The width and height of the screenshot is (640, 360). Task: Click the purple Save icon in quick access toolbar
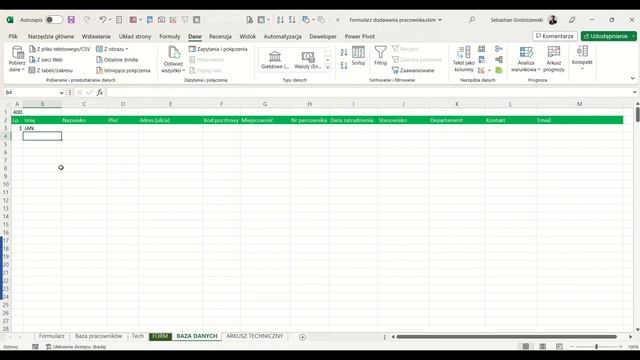[x=71, y=20]
